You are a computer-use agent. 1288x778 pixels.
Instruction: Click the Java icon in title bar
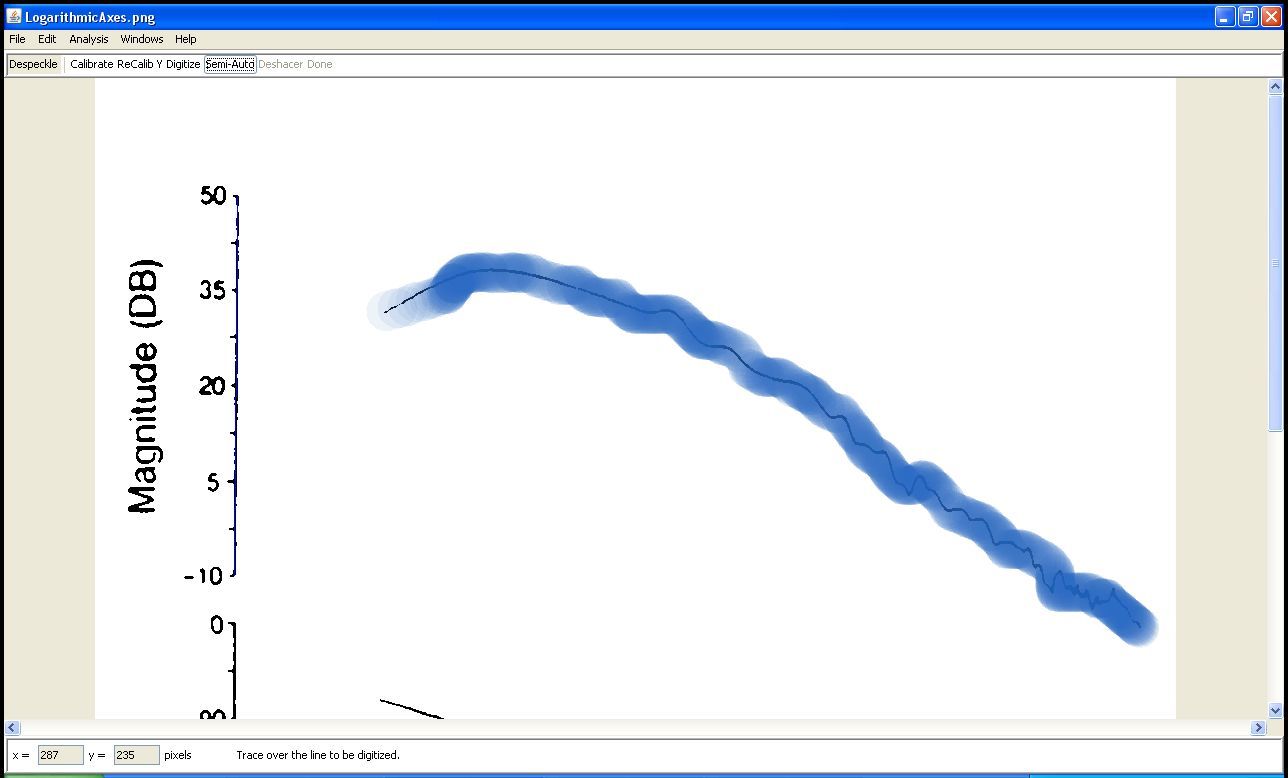click(14, 17)
